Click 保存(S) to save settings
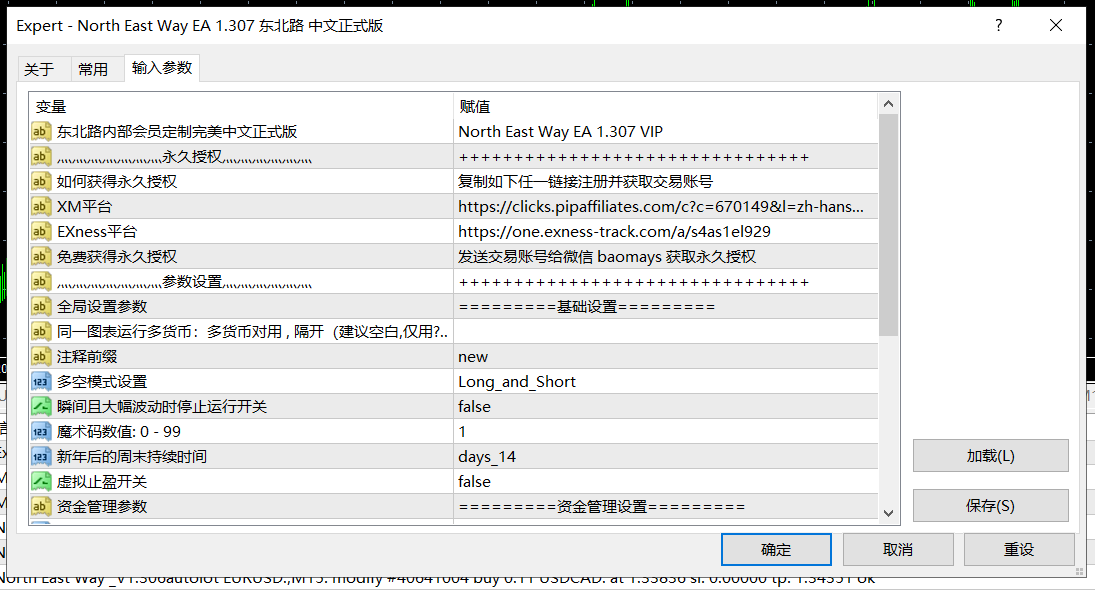 (990, 506)
